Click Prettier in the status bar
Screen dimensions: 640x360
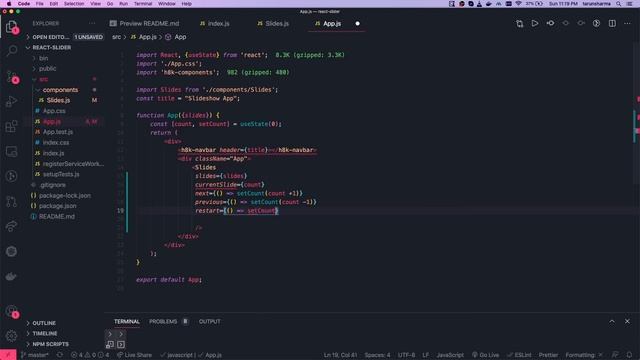548,355
